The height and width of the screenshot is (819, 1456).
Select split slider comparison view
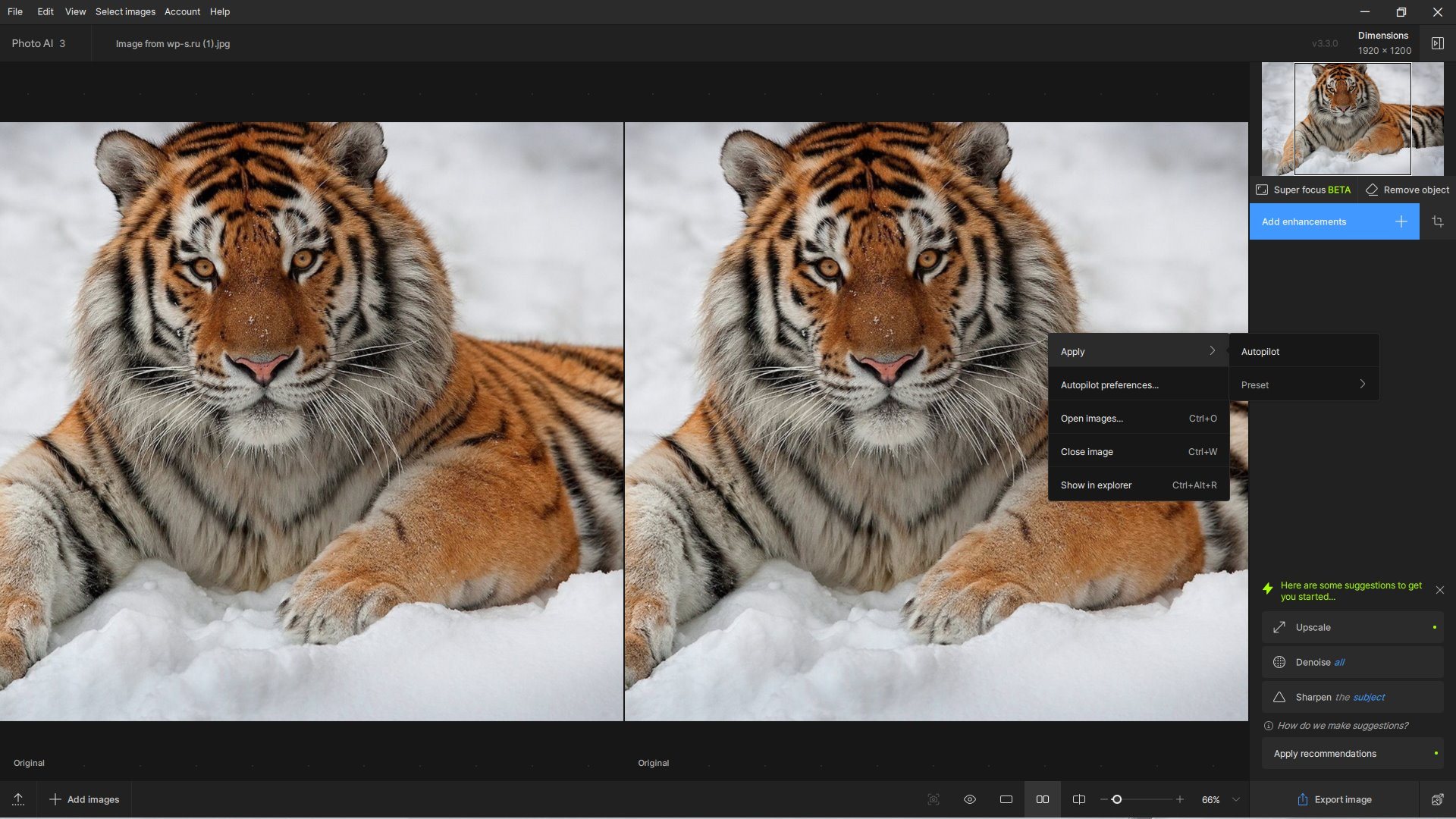1079,799
